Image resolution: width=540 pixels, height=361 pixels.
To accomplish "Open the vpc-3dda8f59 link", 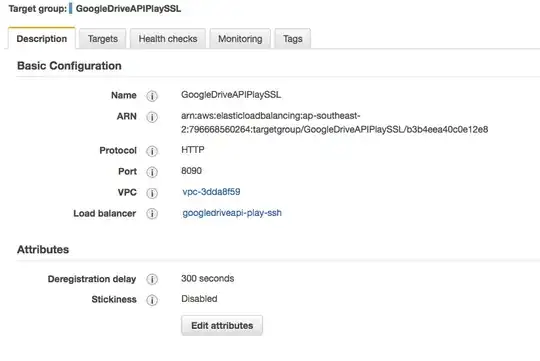I will tap(211, 192).
